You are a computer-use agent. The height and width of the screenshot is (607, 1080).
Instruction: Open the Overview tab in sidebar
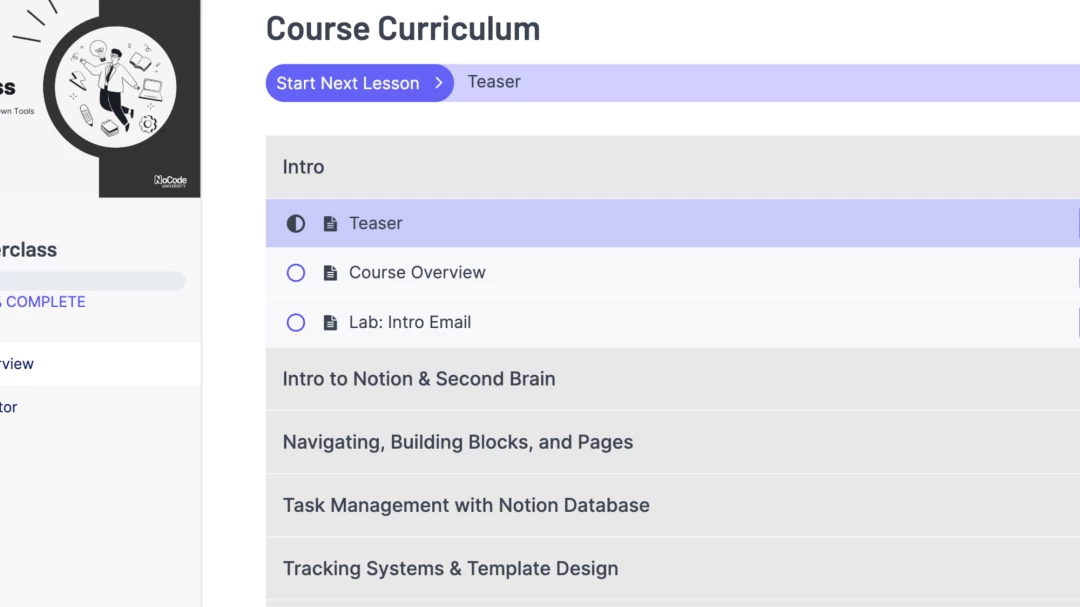click(x=17, y=364)
